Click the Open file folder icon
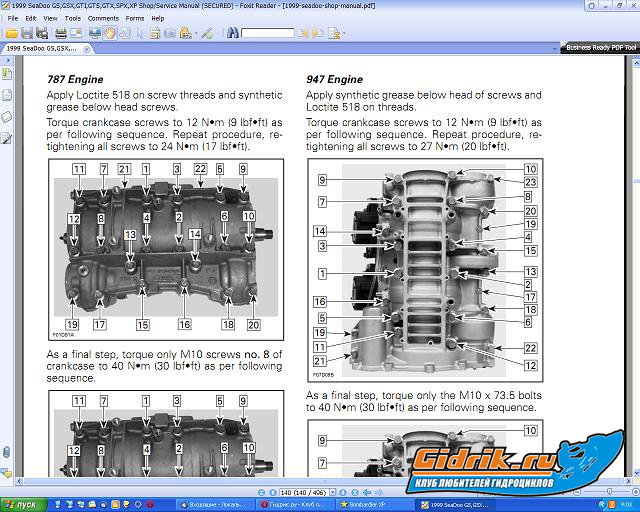This screenshot has height=512, width=640. pyautogui.click(x=11, y=33)
